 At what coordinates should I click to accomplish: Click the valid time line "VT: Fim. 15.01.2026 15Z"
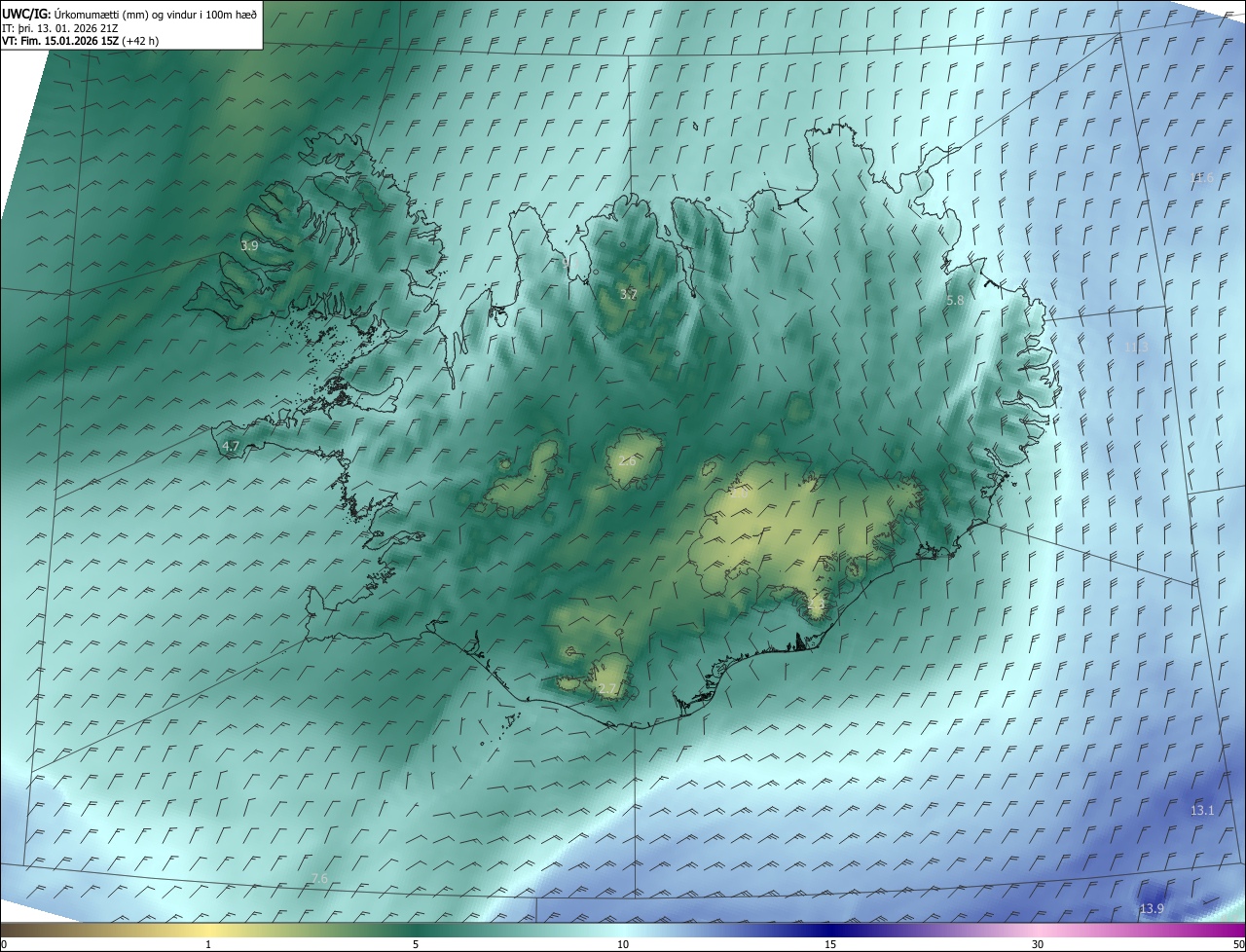60,41
